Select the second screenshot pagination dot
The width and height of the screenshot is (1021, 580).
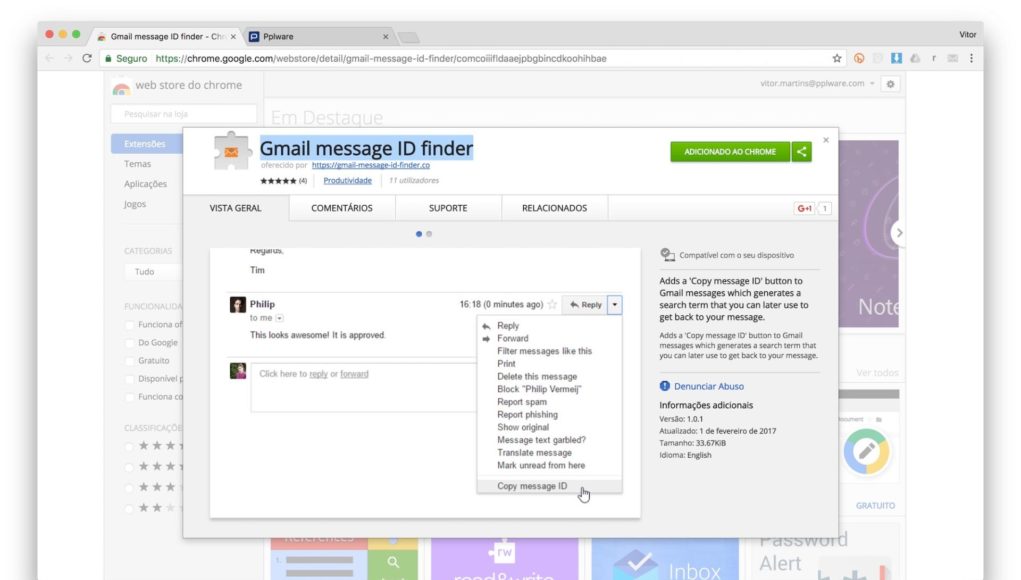pos(429,234)
